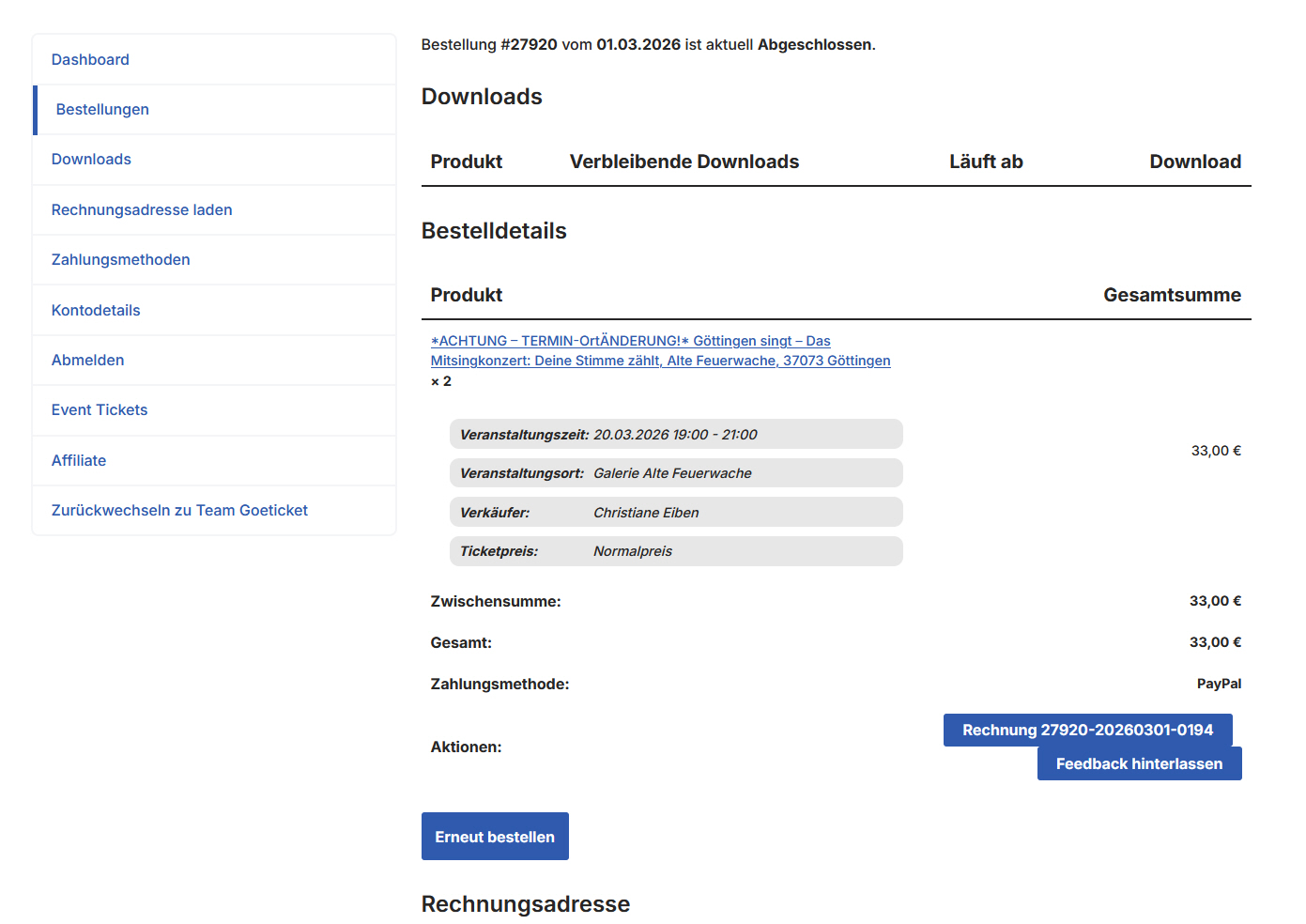This screenshot has height=924, width=1306.
Task: Download invoice Rechnung 27920-20260301-0194
Action: coord(1087,731)
